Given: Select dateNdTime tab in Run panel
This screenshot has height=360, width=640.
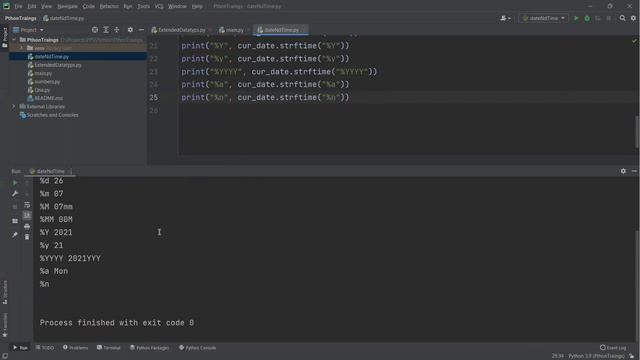Looking at the screenshot, I should coord(50,171).
